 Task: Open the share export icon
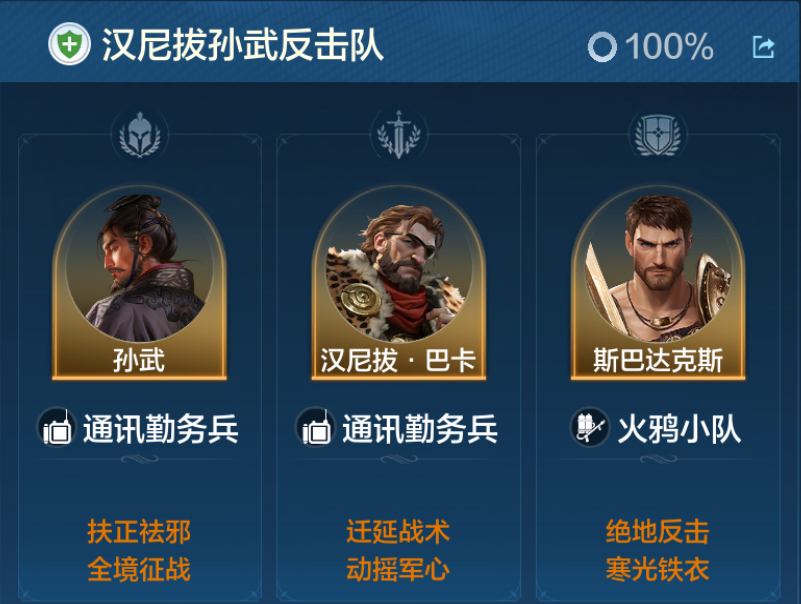point(763,47)
